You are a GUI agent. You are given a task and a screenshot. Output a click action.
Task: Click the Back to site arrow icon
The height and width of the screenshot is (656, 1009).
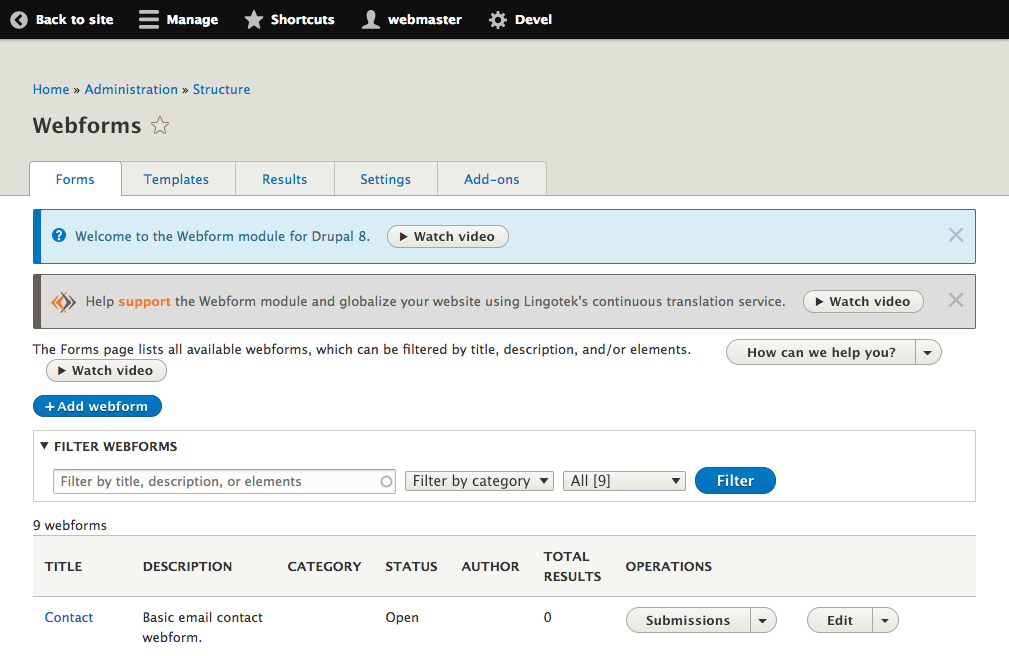tap(18, 19)
